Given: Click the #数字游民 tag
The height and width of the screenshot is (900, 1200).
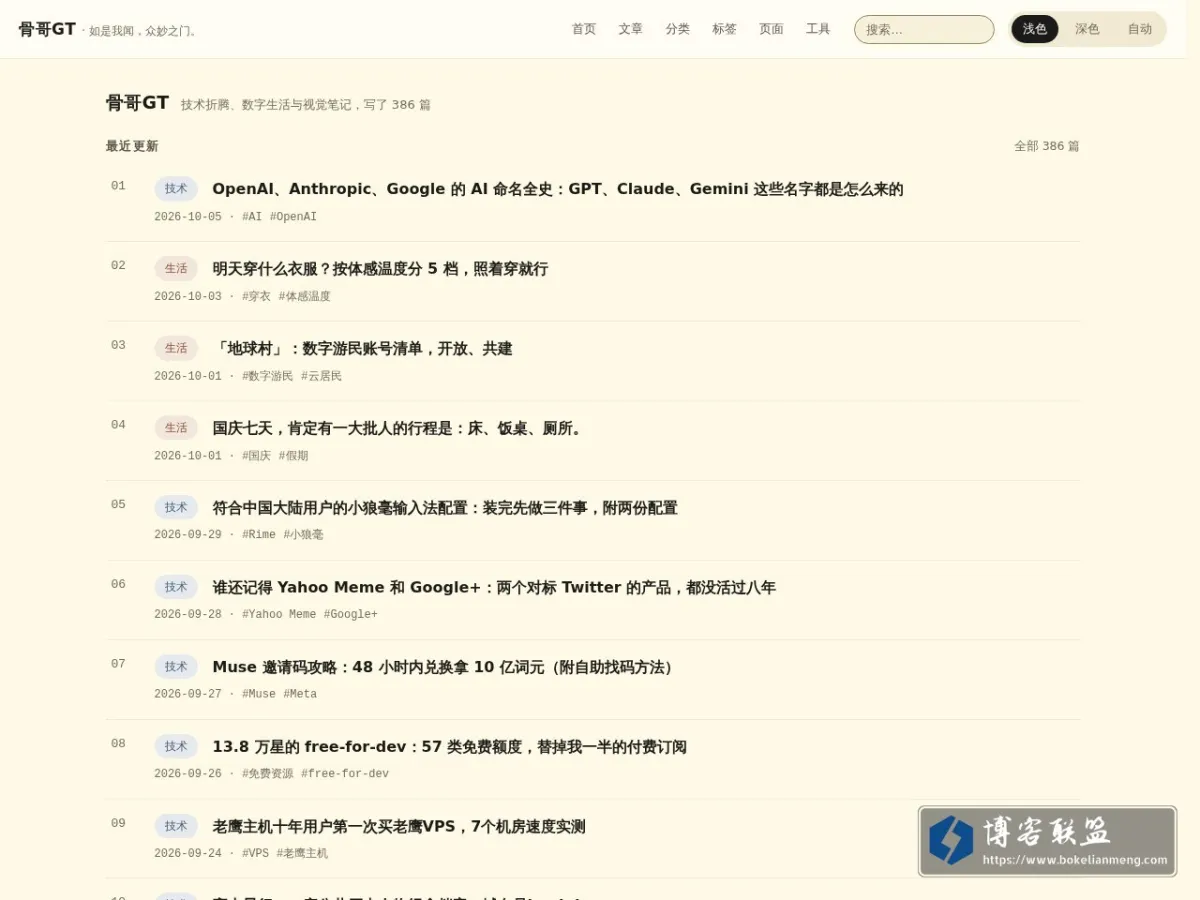Looking at the screenshot, I should pyautogui.click(x=268, y=376).
